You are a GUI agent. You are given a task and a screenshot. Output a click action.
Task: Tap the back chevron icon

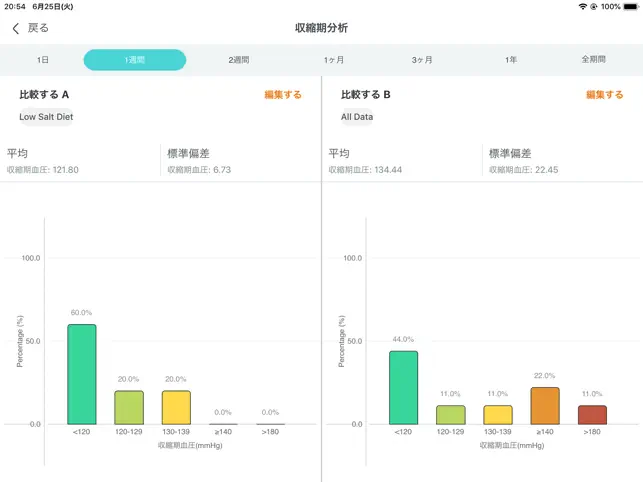coord(16,28)
